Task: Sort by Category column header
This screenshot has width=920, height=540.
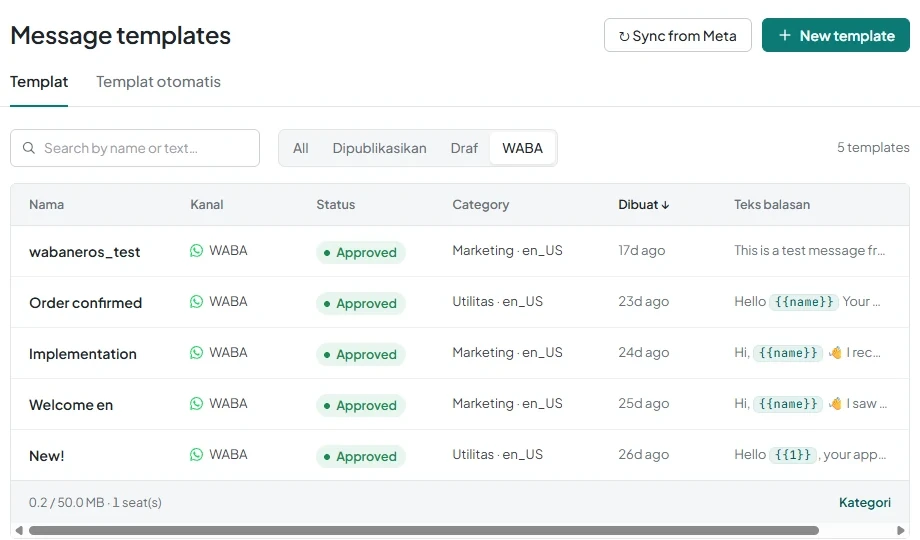Action: click(x=481, y=204)
